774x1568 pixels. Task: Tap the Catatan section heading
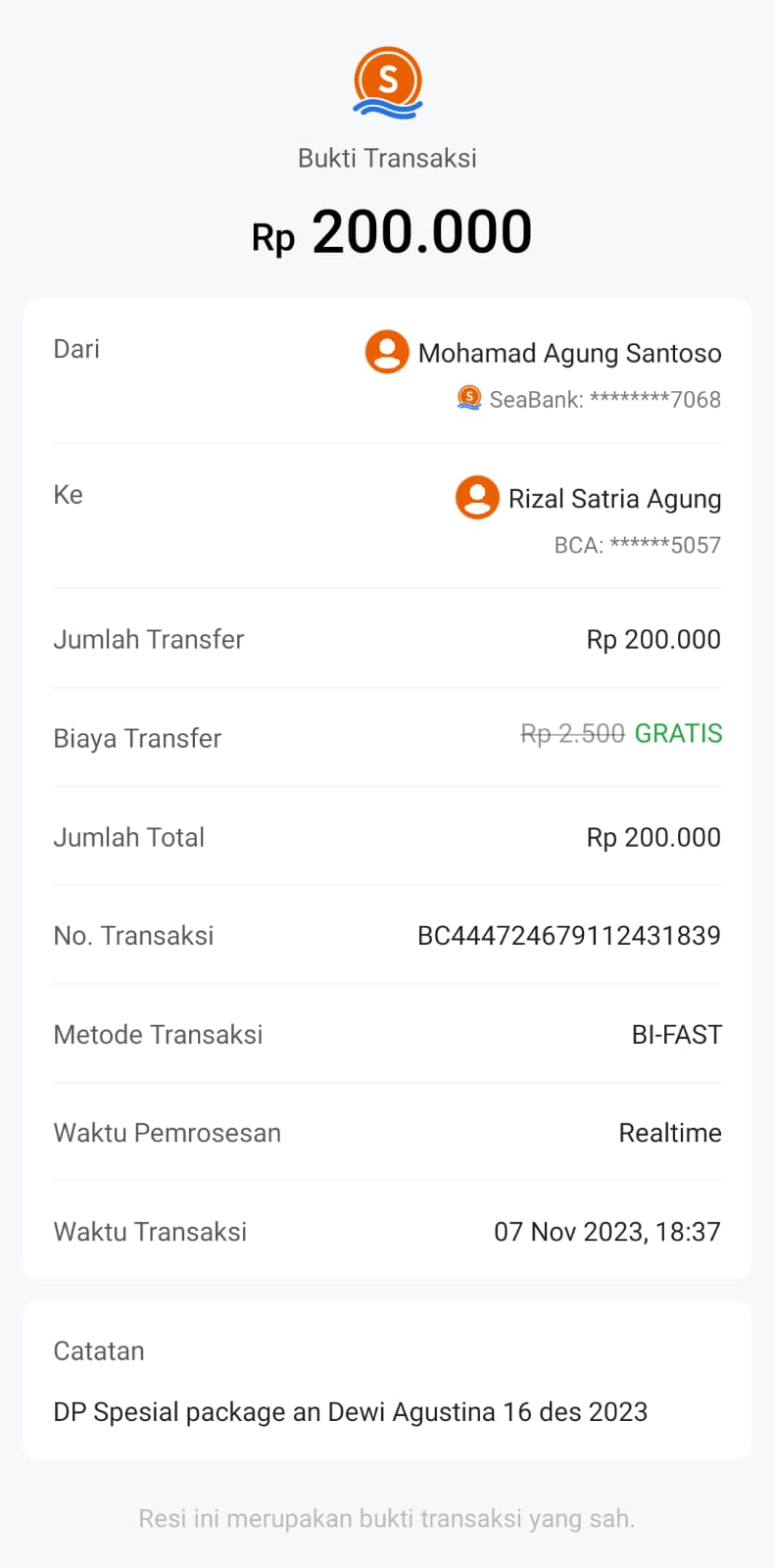(99, 1350)
